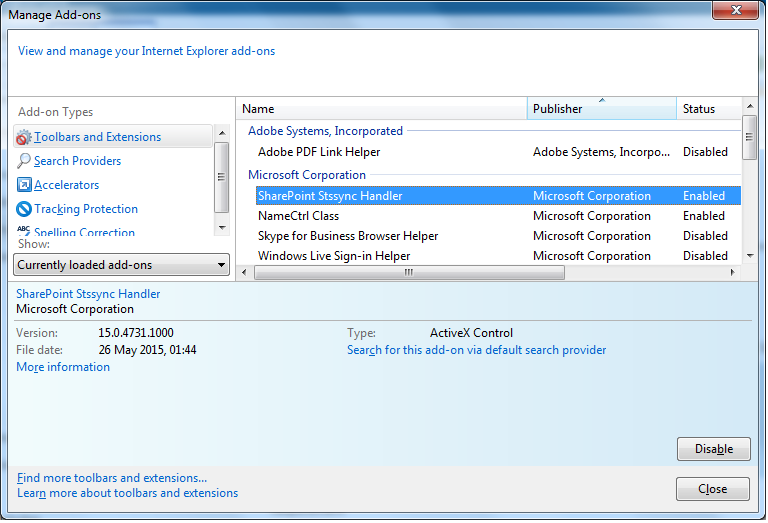This screenshot has width=768, height=523.
Task: Sort list by Status column header
Action: 708,109
